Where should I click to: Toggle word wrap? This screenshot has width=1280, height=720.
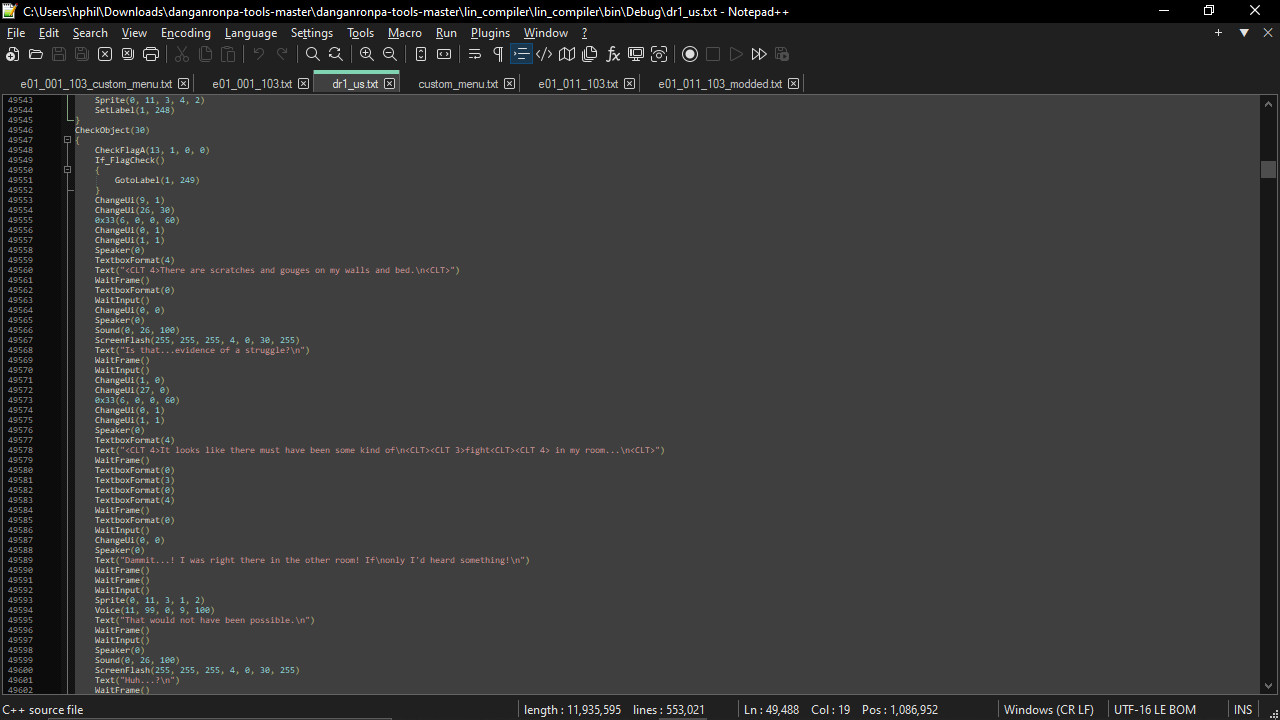point(475,54)
